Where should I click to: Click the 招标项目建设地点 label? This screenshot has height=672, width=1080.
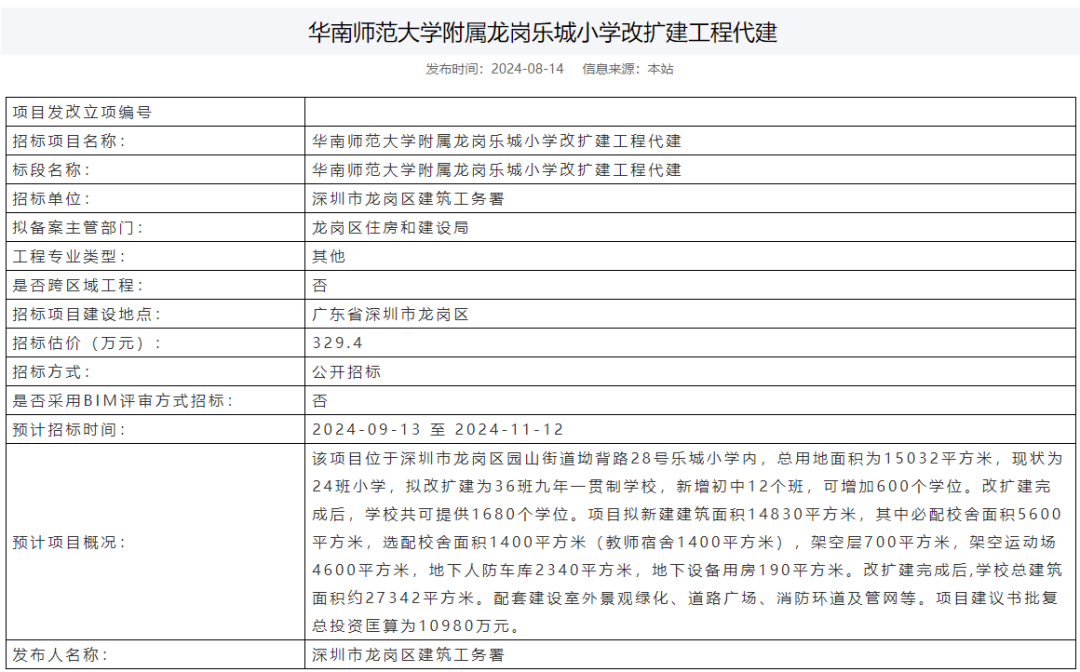[x=87, y=315]
